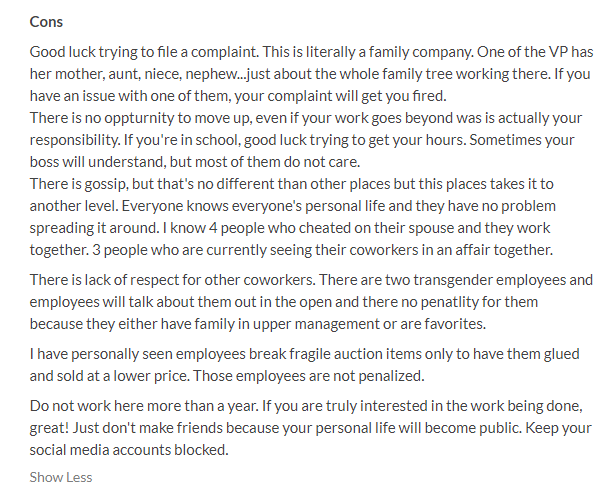
Task: Click the Cons heading
Action: (x=47, y=21)
